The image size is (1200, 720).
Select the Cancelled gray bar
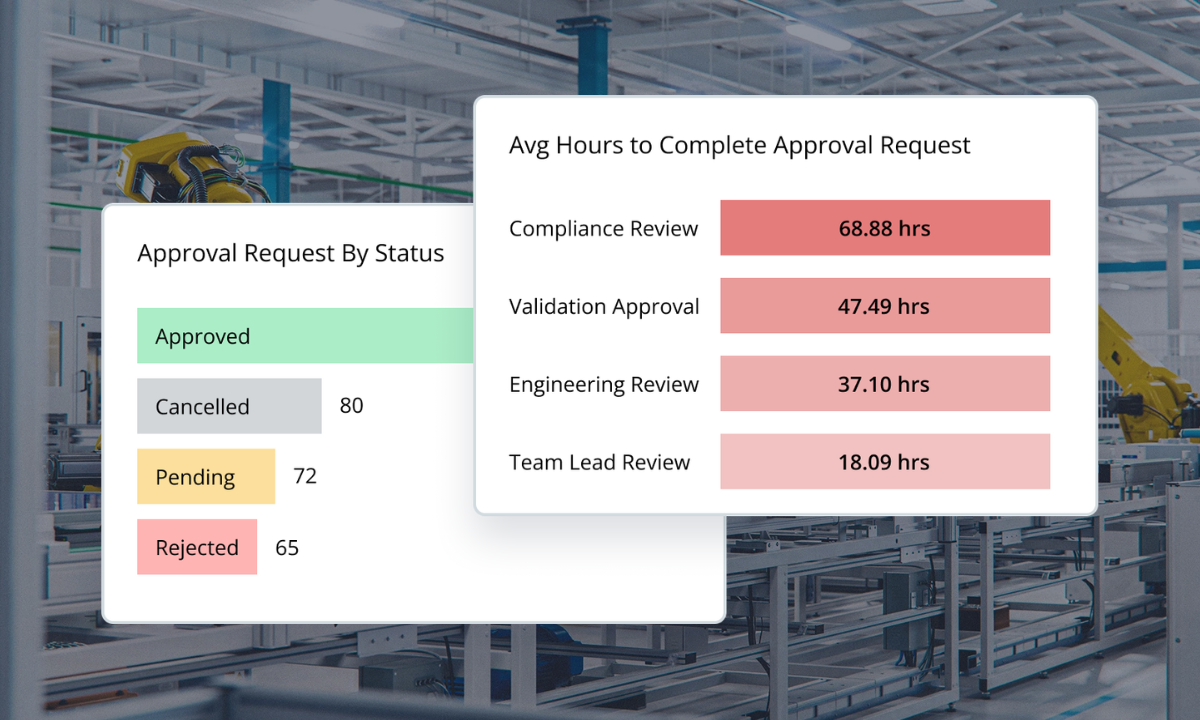(228, 406)
